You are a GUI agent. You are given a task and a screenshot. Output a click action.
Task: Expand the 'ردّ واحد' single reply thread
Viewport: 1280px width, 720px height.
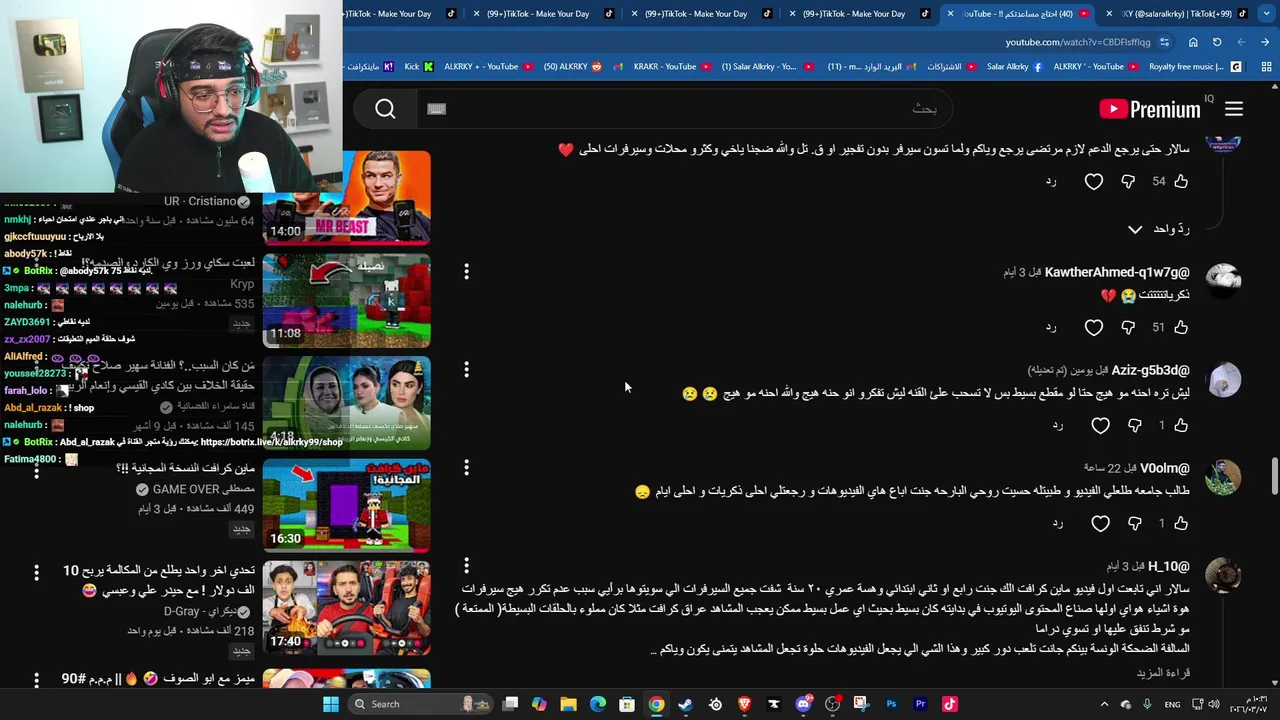point(1158,229)
